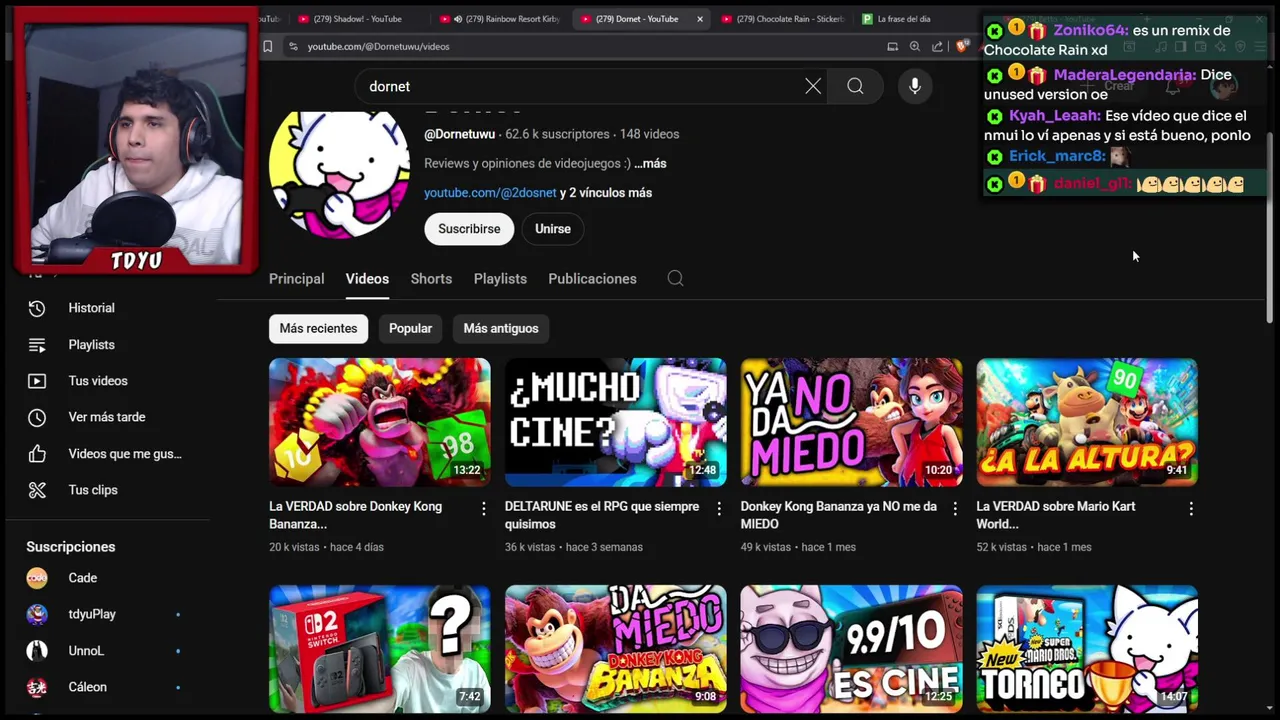Click the bookmark icon in the address bar
The width and height of the screenshot is (1280, 720).
(x=268, y=46)
